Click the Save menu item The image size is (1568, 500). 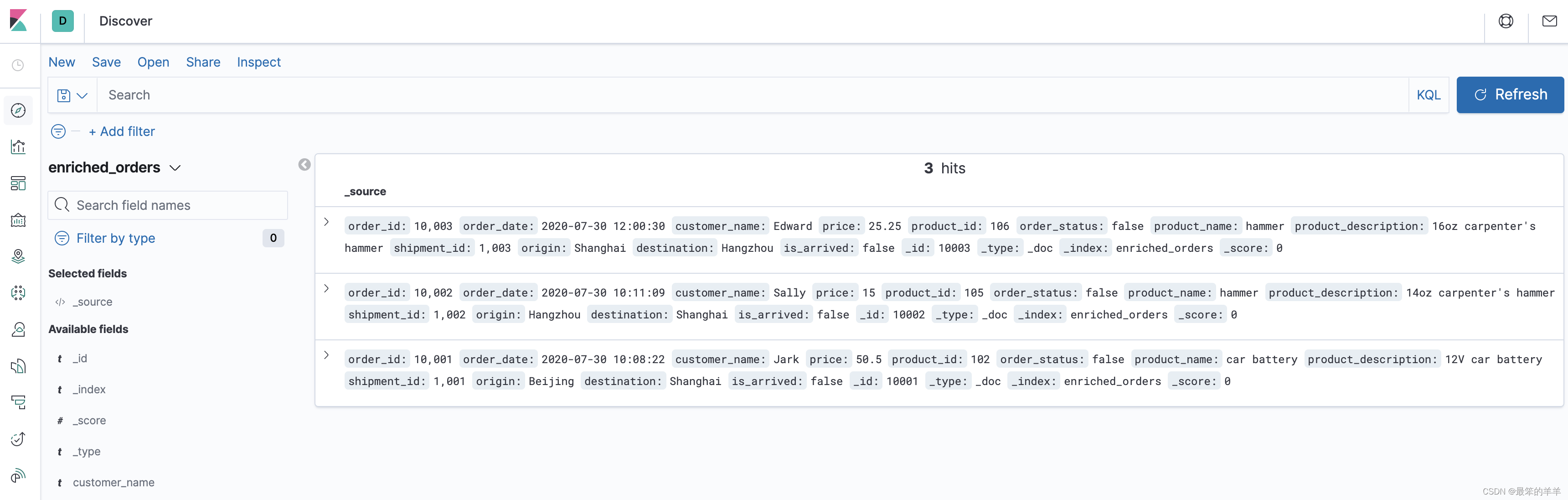tap(106, 62)
